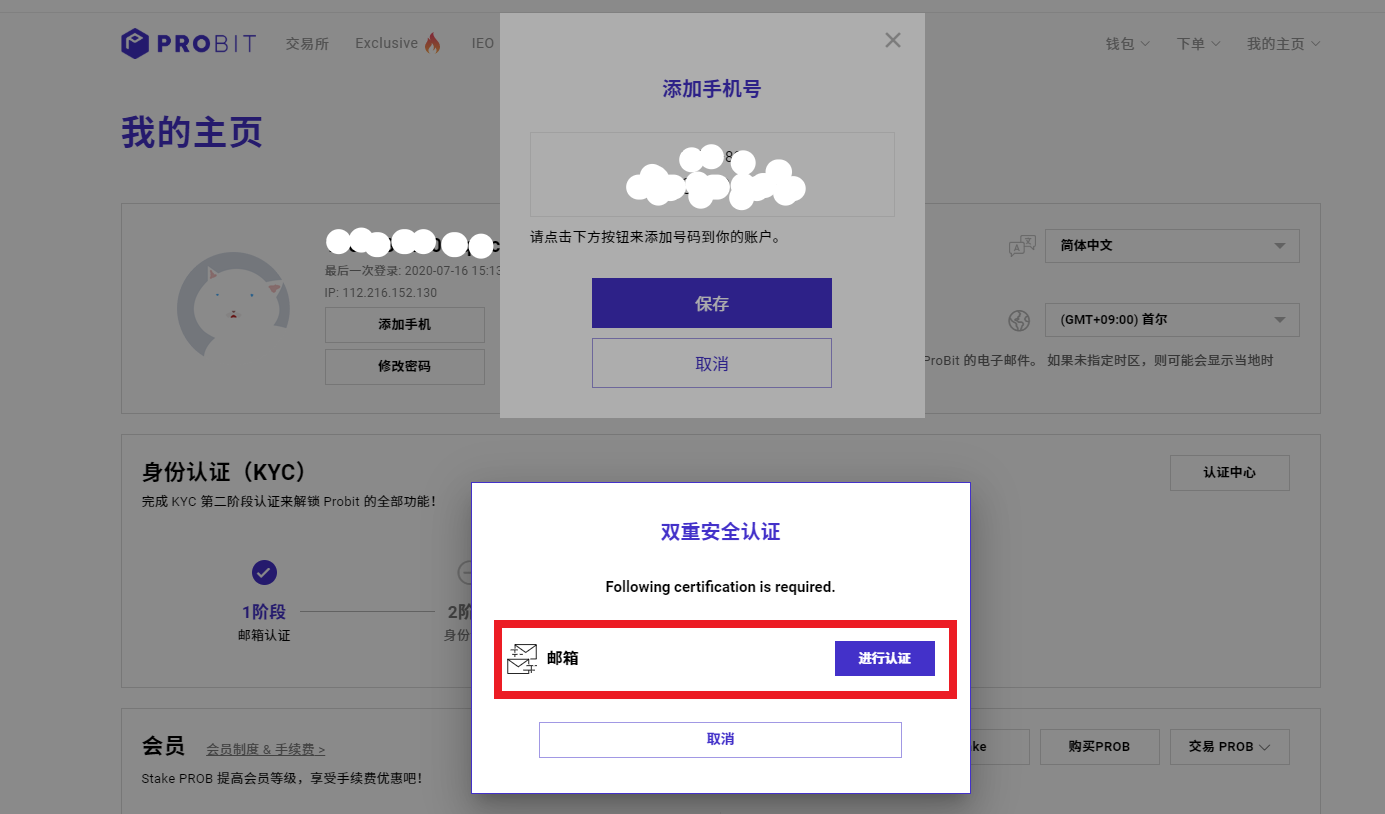Expand the 交易 PROB dropdown button
This screenshot has height=814, width=1385.
tap(1229, 747)
